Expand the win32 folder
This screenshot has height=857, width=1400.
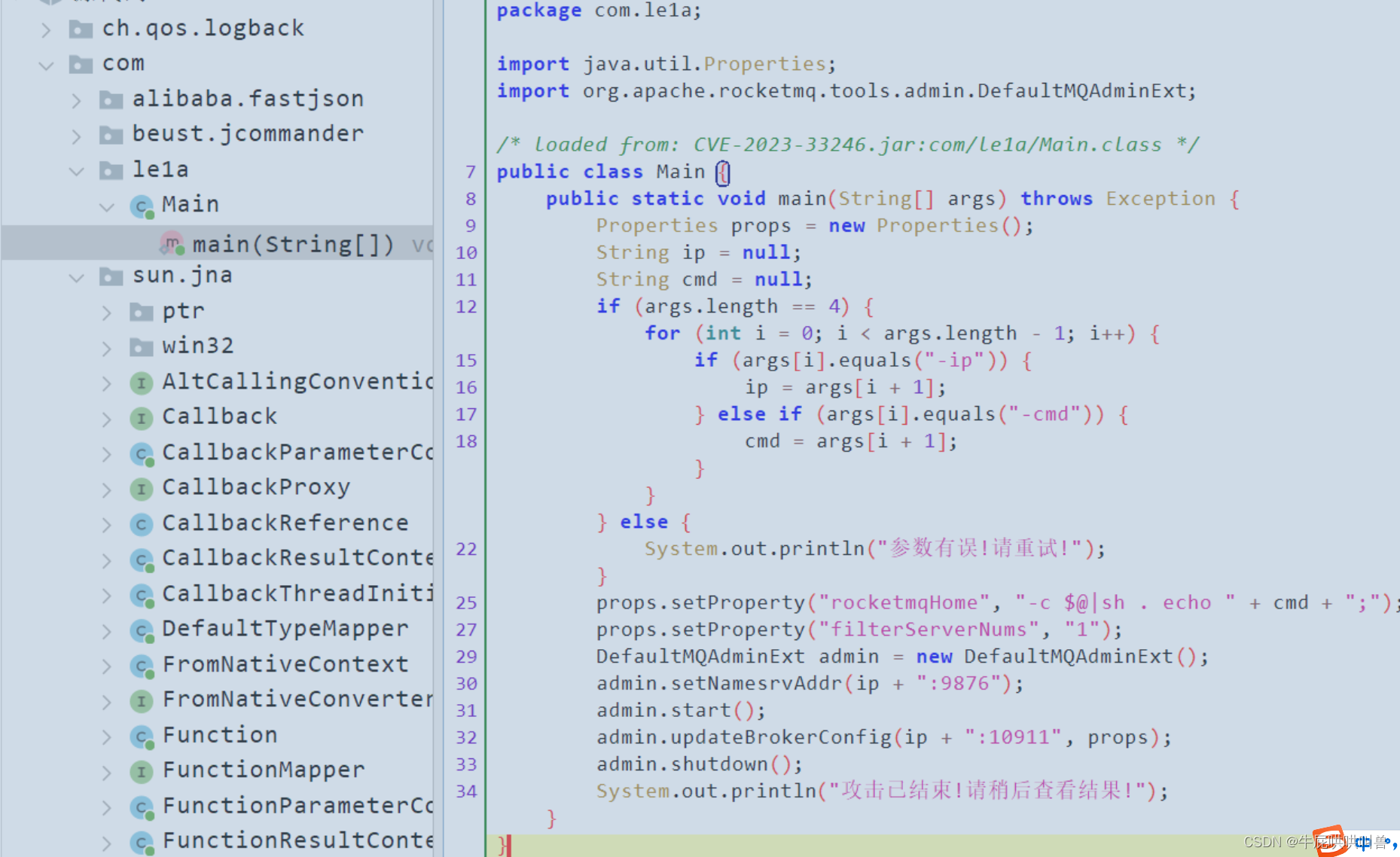tap(106, 348)
